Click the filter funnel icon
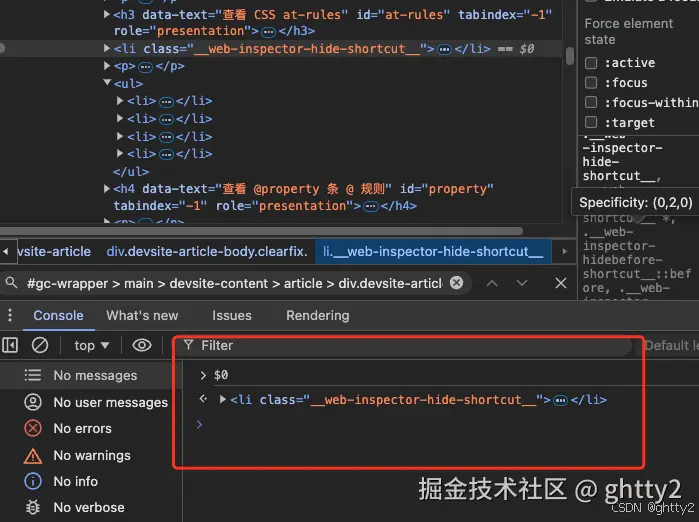Viewport: 699px width, 522px height. tap(189, 345)
